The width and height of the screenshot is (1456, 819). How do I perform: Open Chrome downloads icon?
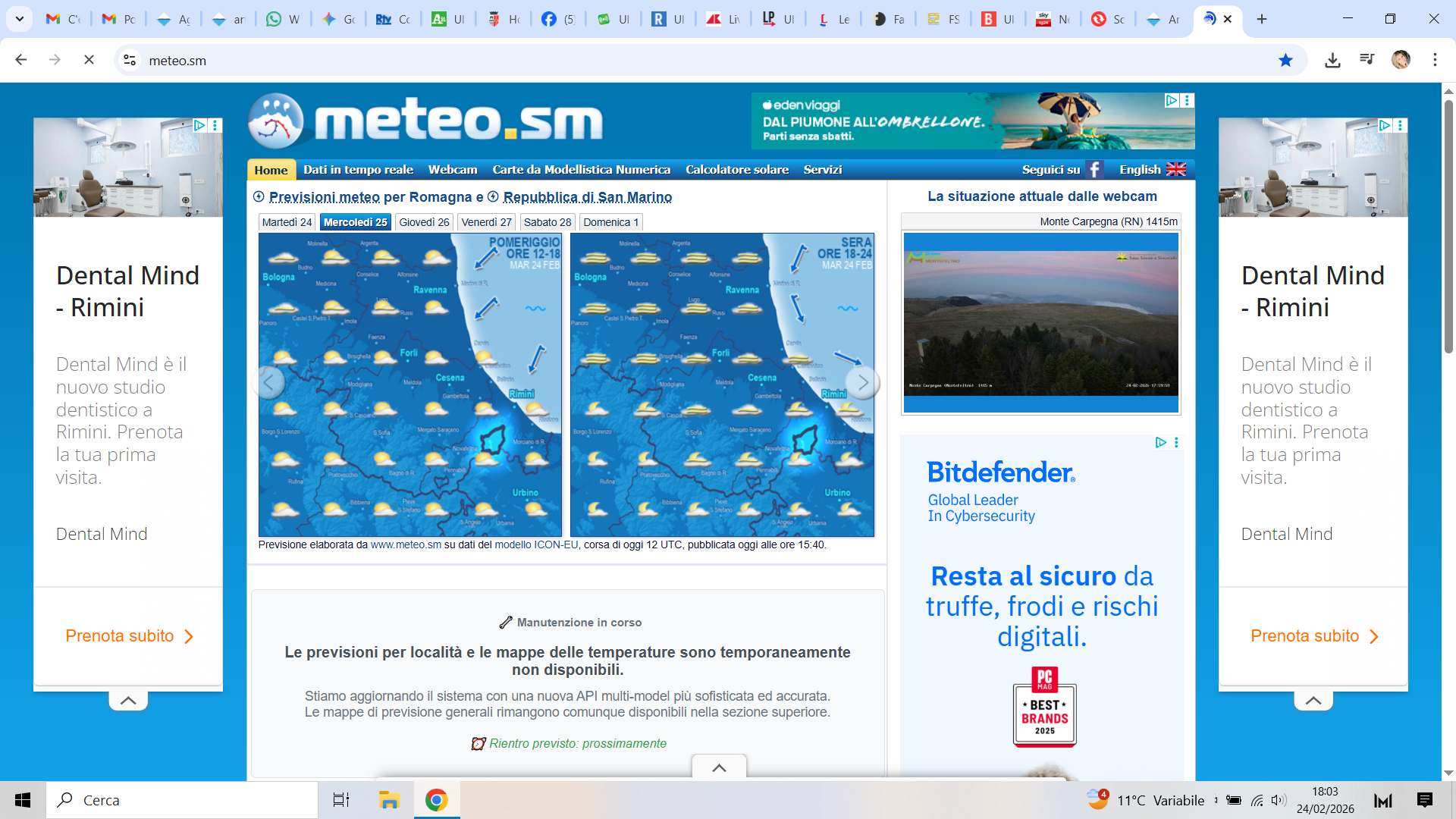click(x=1332, y=61)
